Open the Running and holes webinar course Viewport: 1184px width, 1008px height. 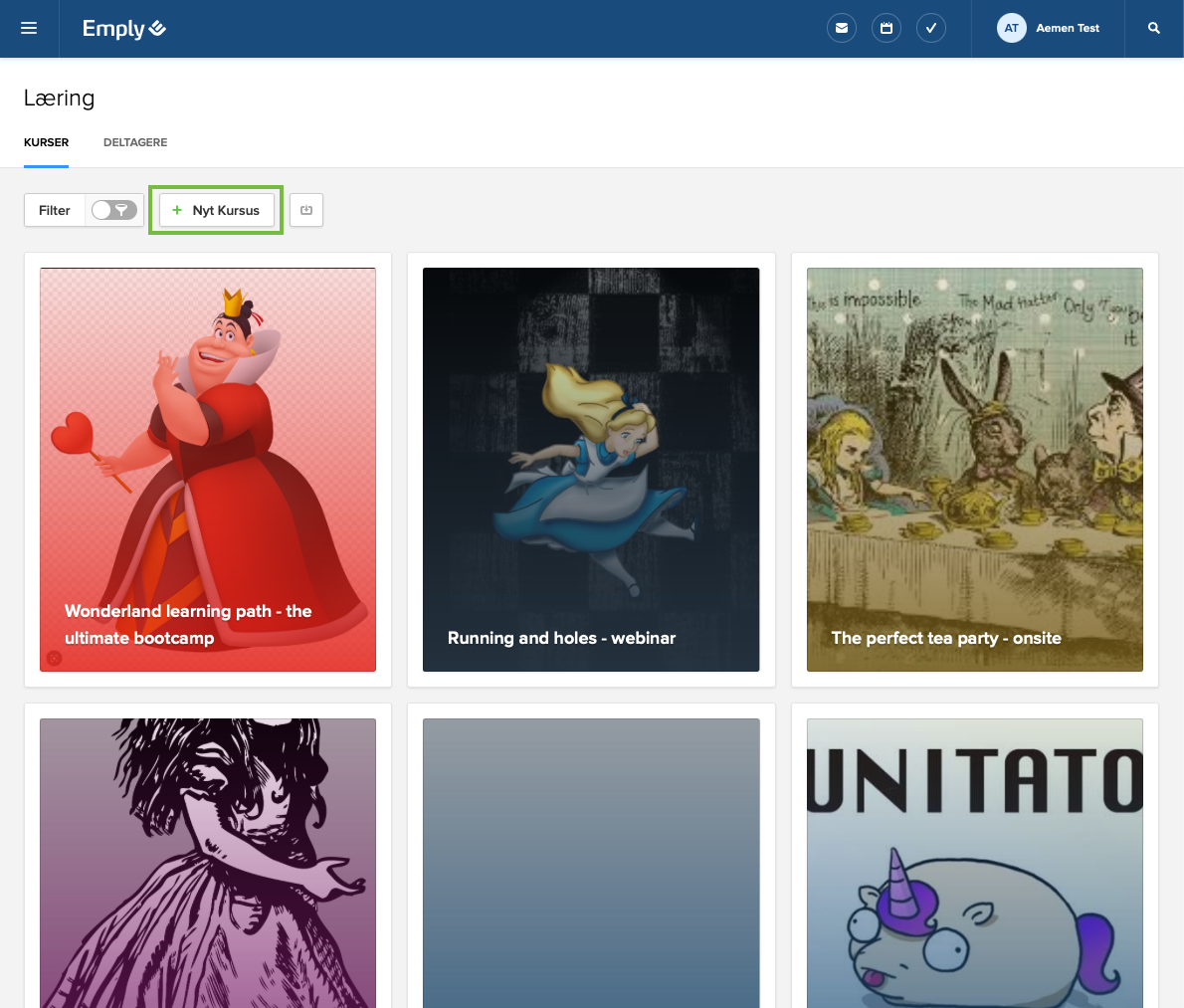pyautogui.click(x=591, y=470)
